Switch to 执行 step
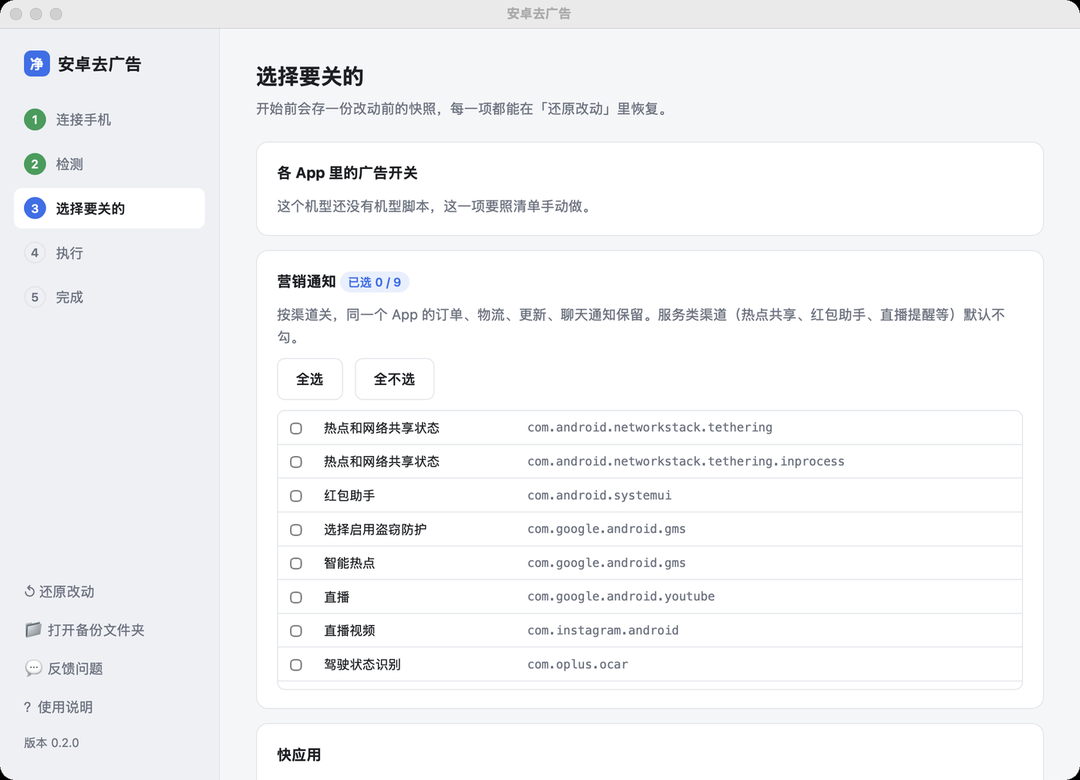The width and height of the screenshot is (1080, 780). click(x=109, y=253)
